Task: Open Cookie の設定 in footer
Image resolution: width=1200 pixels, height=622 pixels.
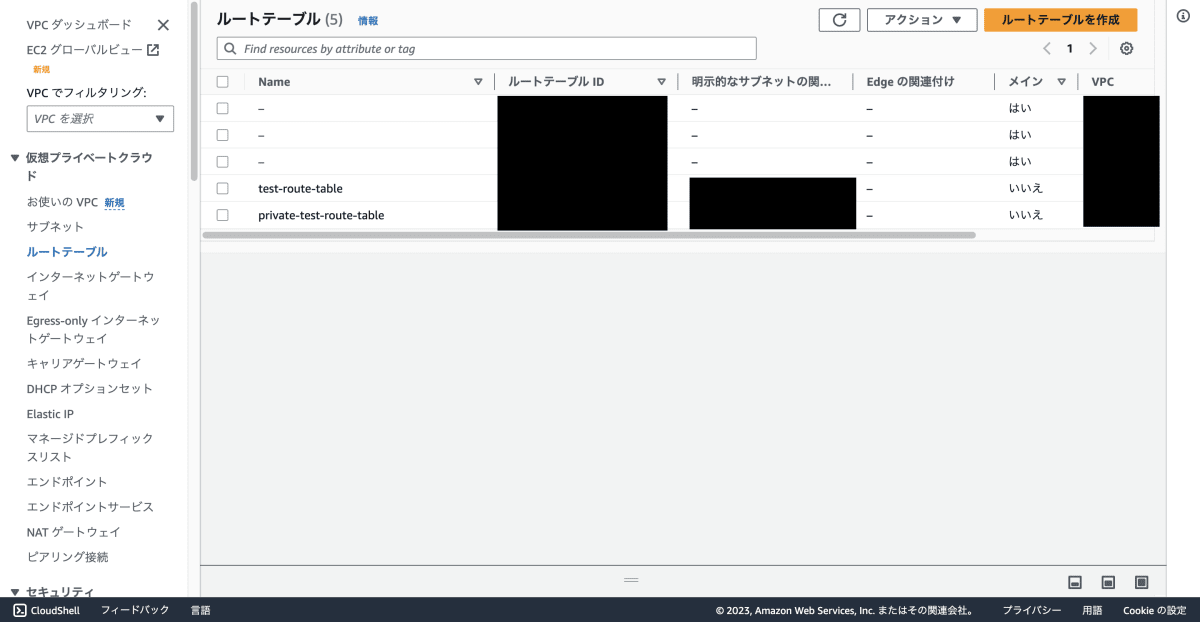Action: pyautogui.click(x=1154, y=610)
